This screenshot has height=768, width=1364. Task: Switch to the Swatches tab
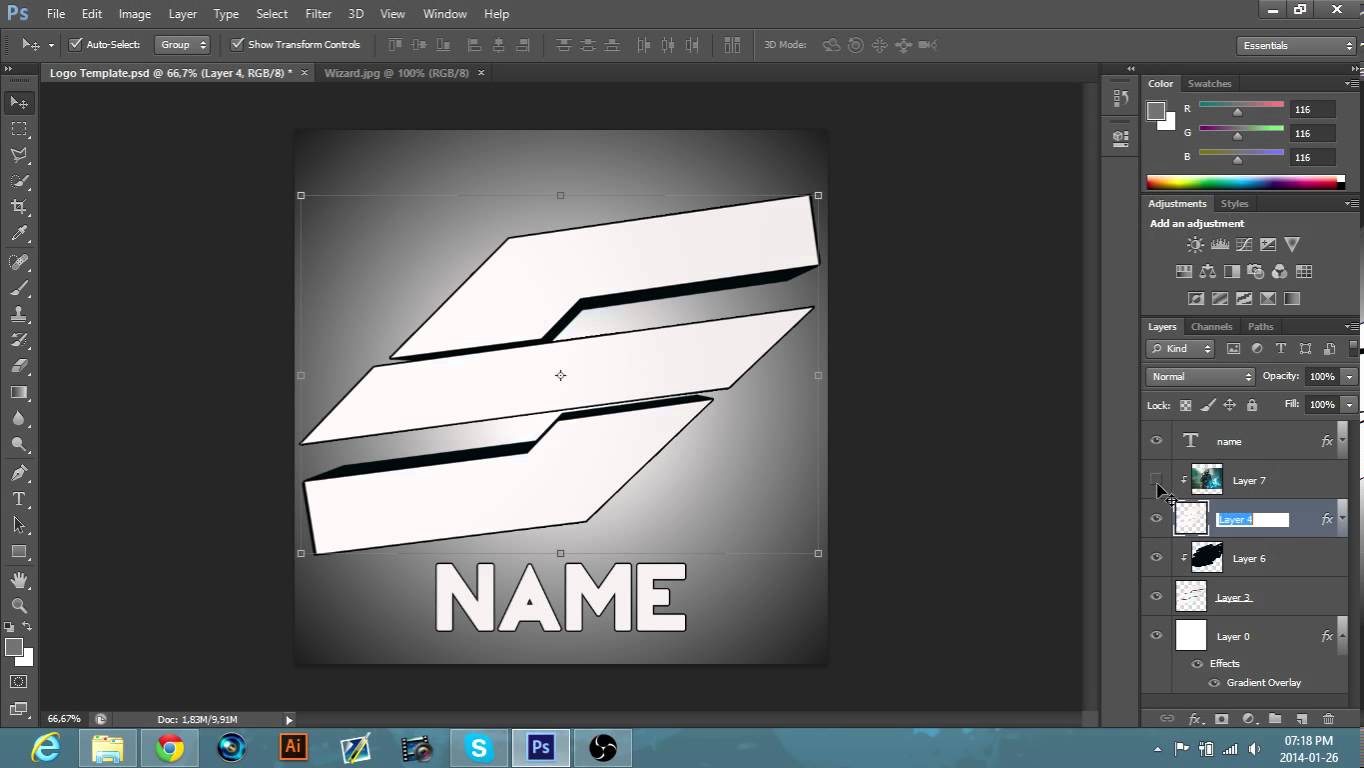1209,84
